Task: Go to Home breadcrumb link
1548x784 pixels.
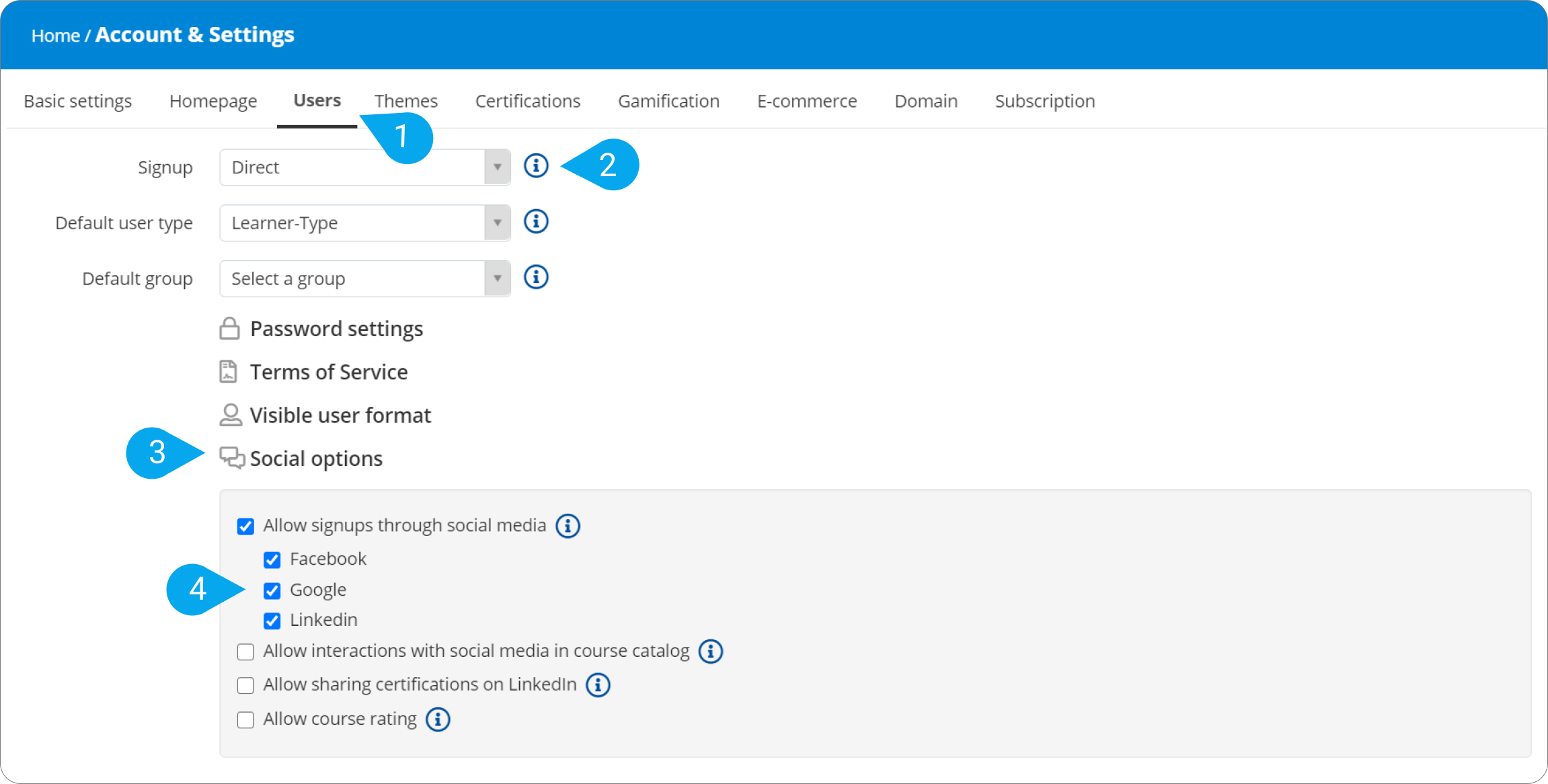Action: [x=55, y=36]
